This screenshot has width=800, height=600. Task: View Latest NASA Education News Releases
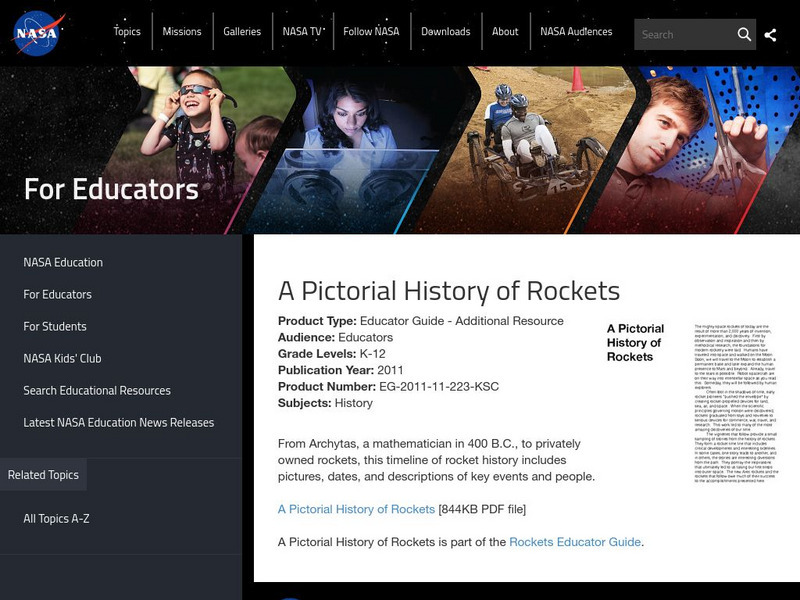click(x=119, y=422)
